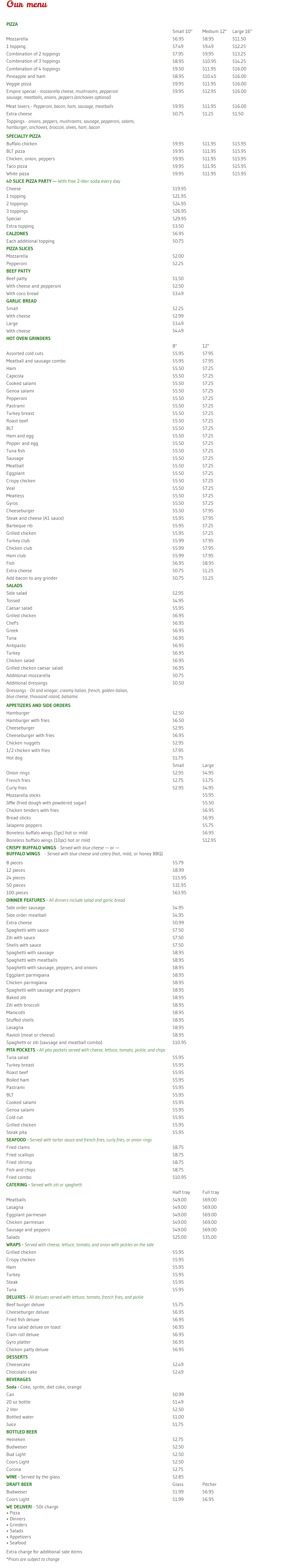Select the DINNER FEATURES heading

point(25,900)
